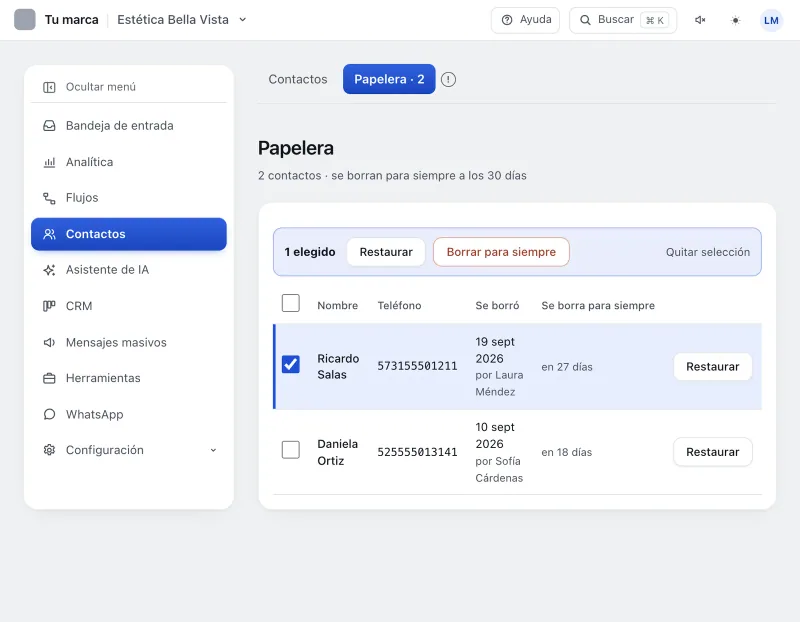Click the Tu marca brand name
Image resolution: width=800 pixels, height=622 pixels.
(71, 20)
